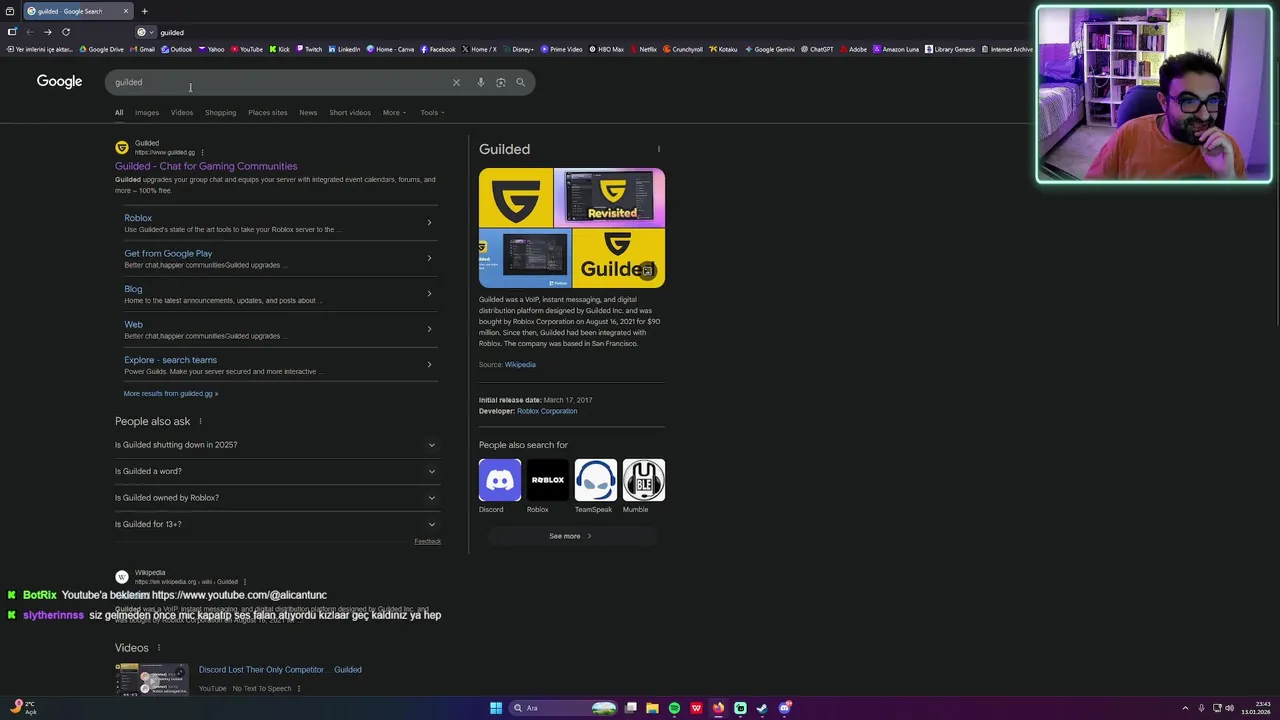
Task: Open the Roblox sitelink arrow
Action: [429, 222]
